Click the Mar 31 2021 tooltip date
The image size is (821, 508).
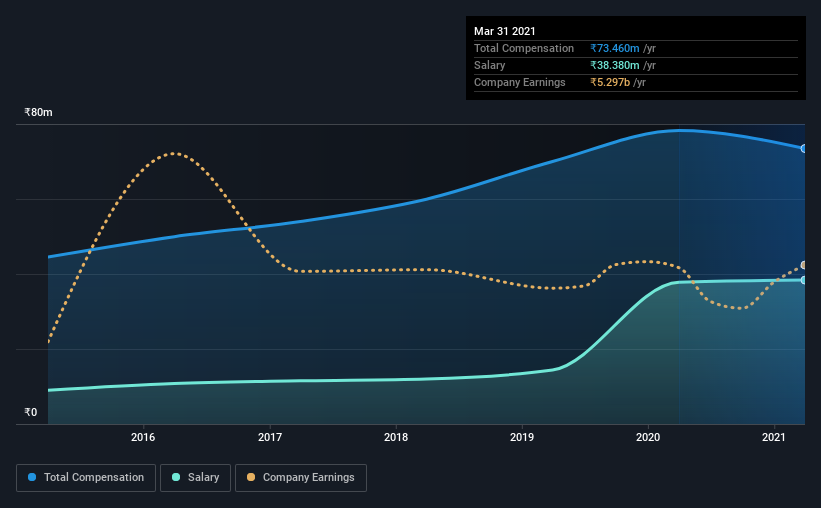[505, 31]
